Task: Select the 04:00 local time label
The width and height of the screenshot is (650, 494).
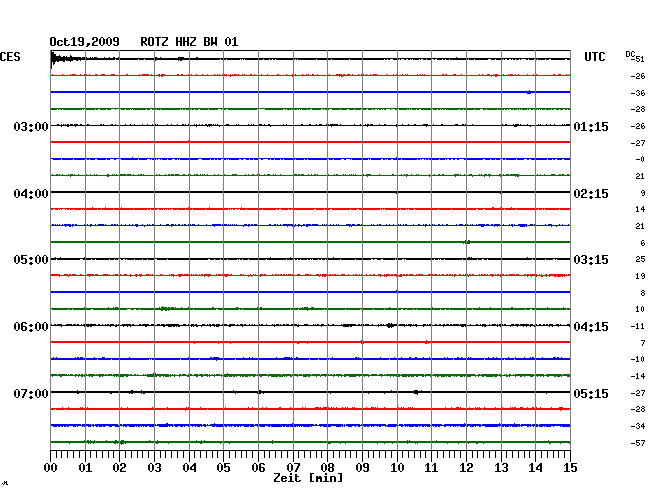Action: coord(31,194)
